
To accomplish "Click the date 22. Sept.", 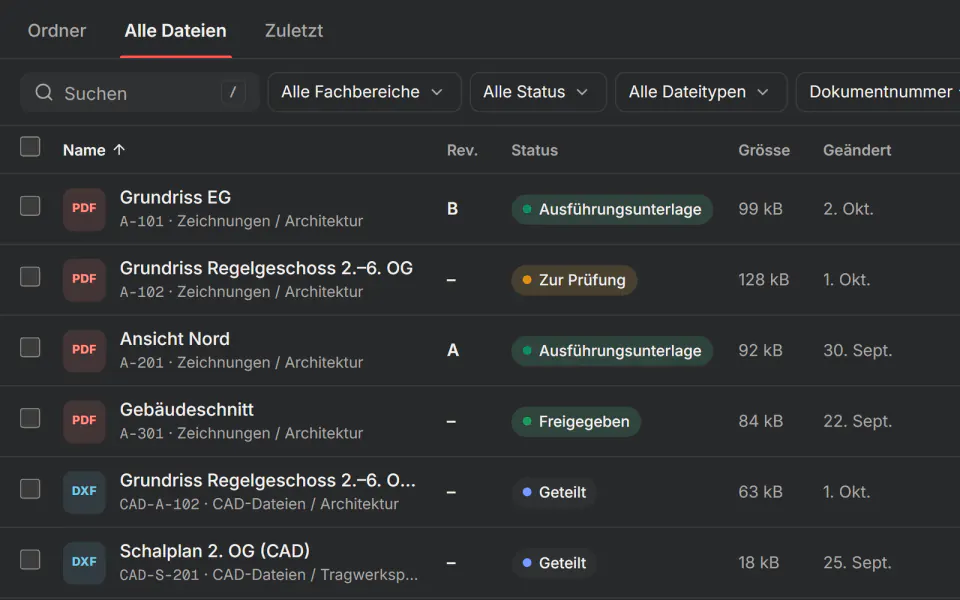I will click(x=857, y=421).
